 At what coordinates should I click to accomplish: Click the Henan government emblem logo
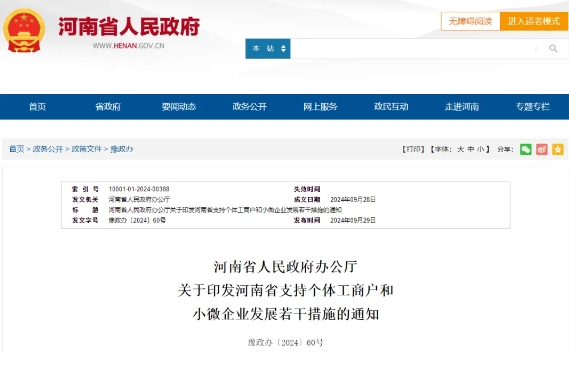pos(24,30)
